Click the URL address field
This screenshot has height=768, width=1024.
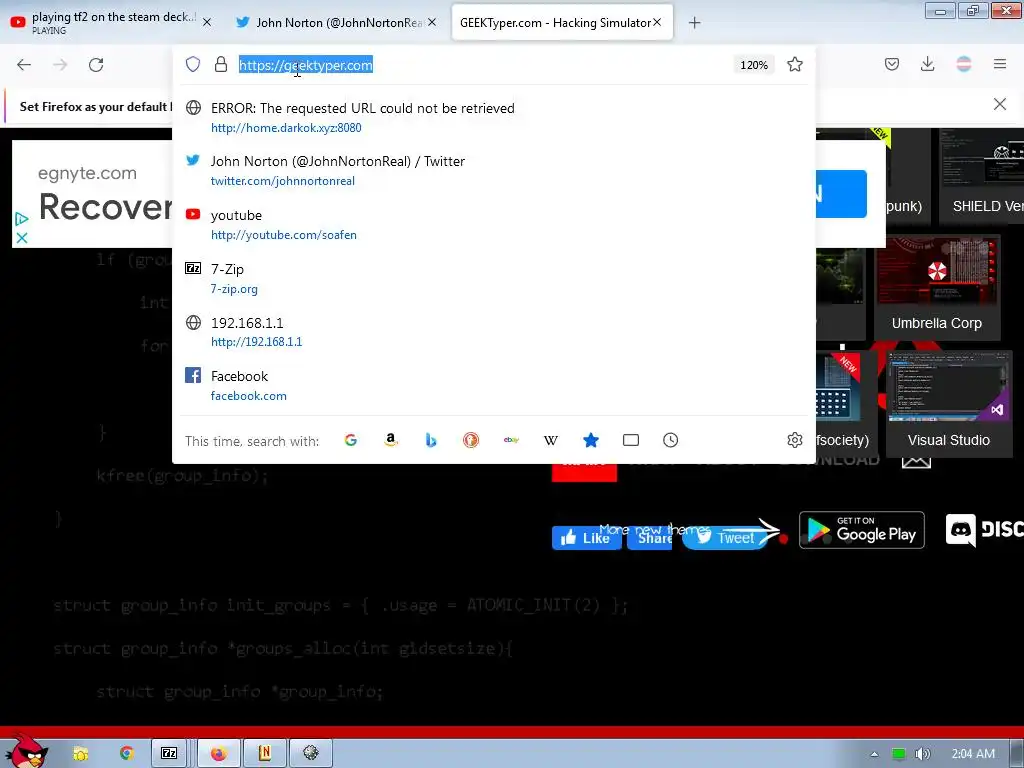(x=483, y=65)
